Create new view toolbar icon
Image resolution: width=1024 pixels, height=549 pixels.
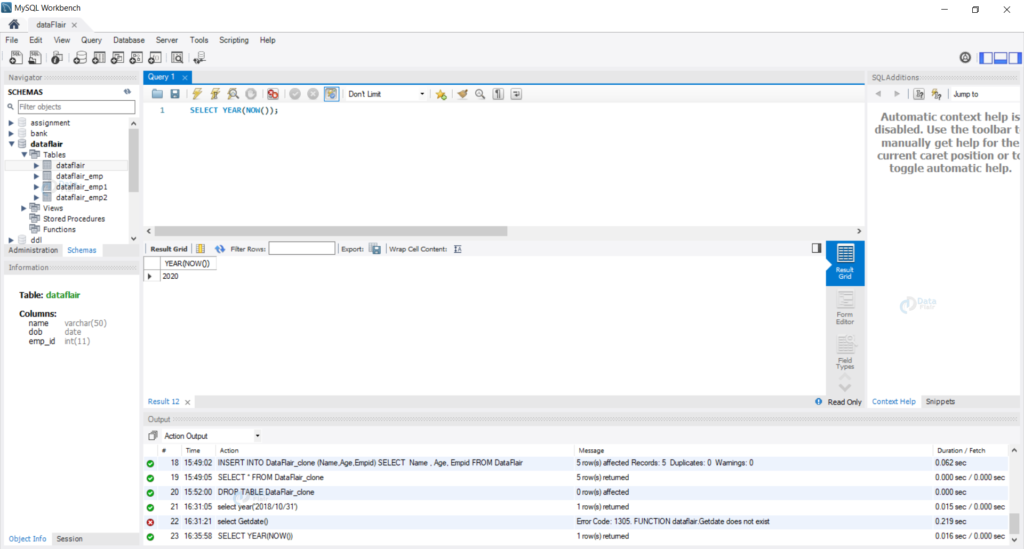pyautogui.click(x=117, y=58)
